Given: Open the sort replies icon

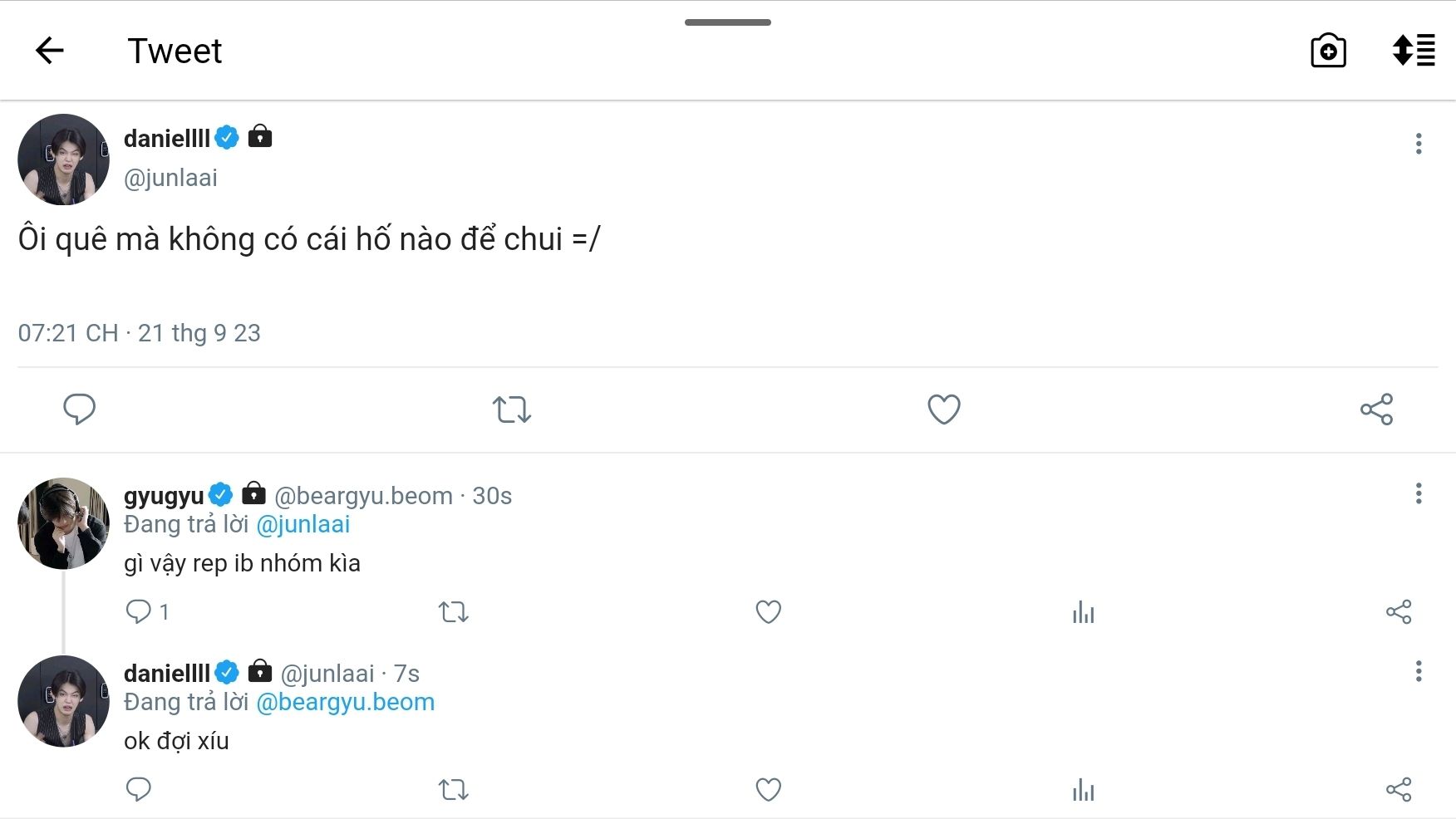Looking at the screenshot, I should [1414, 51].
